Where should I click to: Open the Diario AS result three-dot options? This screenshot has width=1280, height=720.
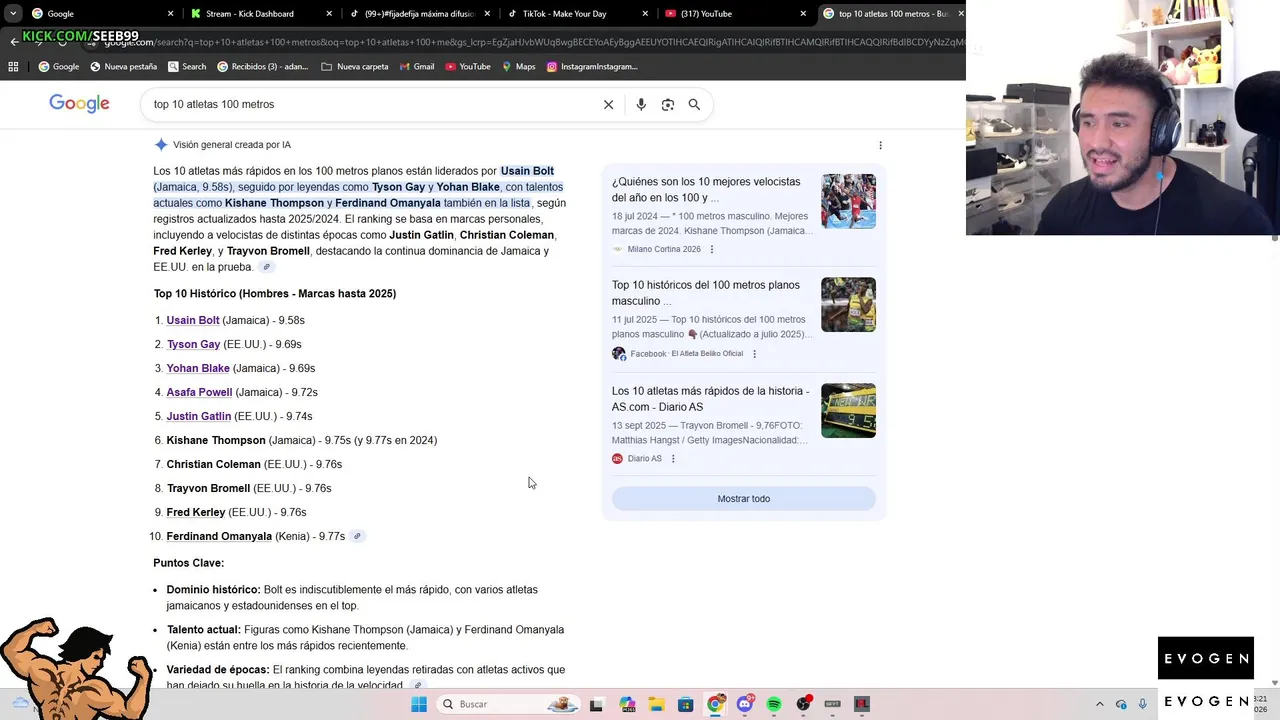(x=673, y=459)
